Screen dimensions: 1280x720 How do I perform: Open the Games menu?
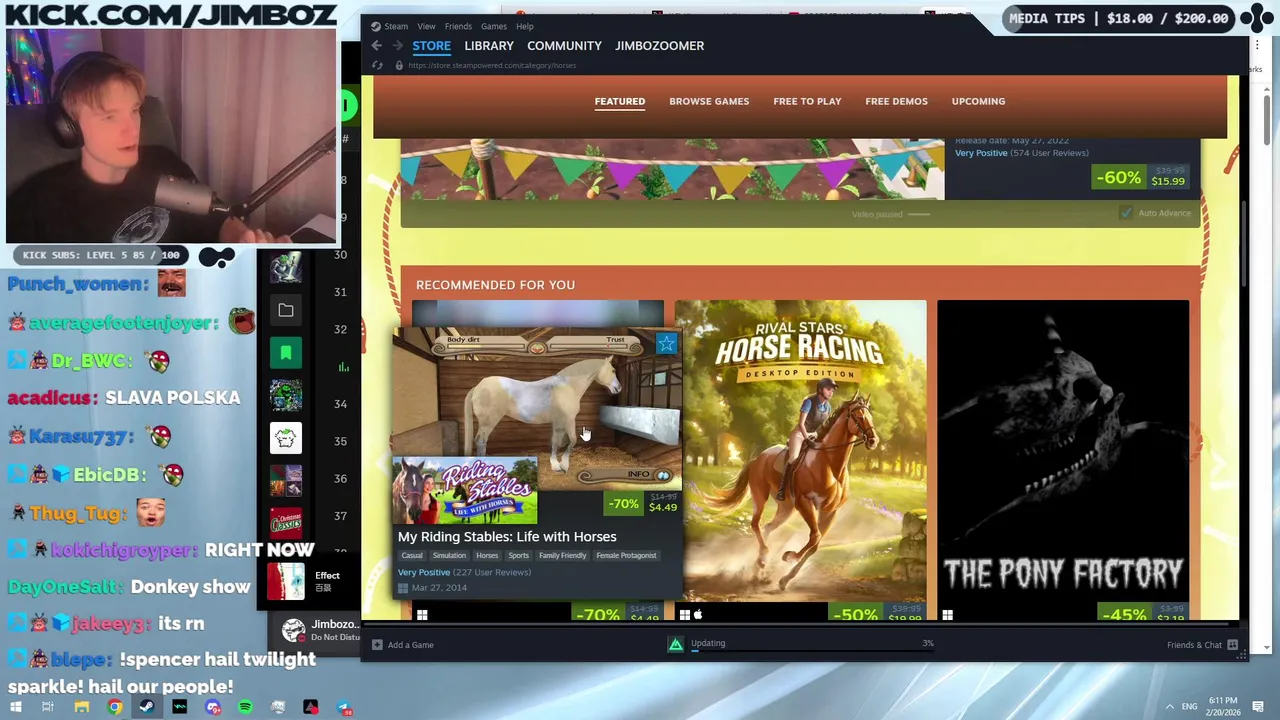[x=493, y=26]
